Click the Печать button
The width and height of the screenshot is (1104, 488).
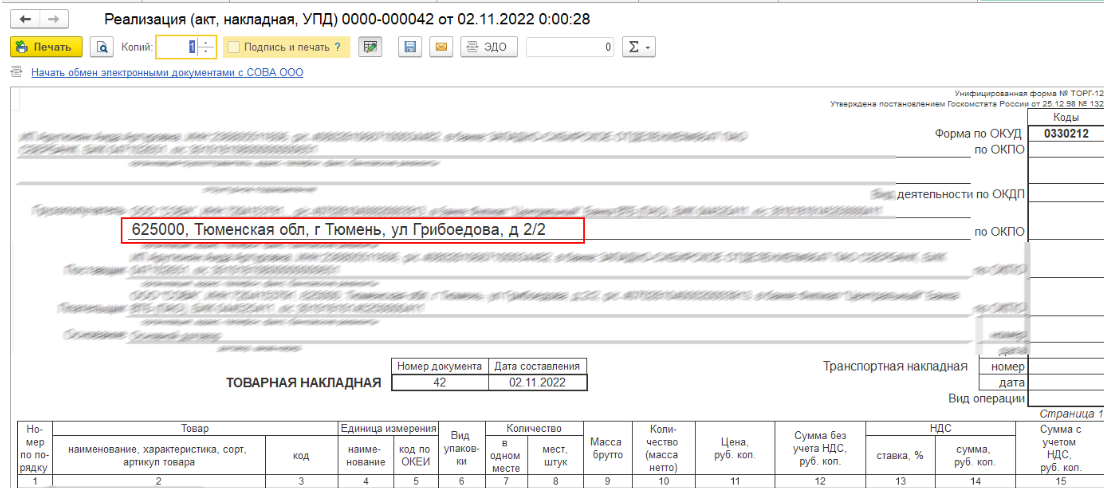(x=46, y=47)
